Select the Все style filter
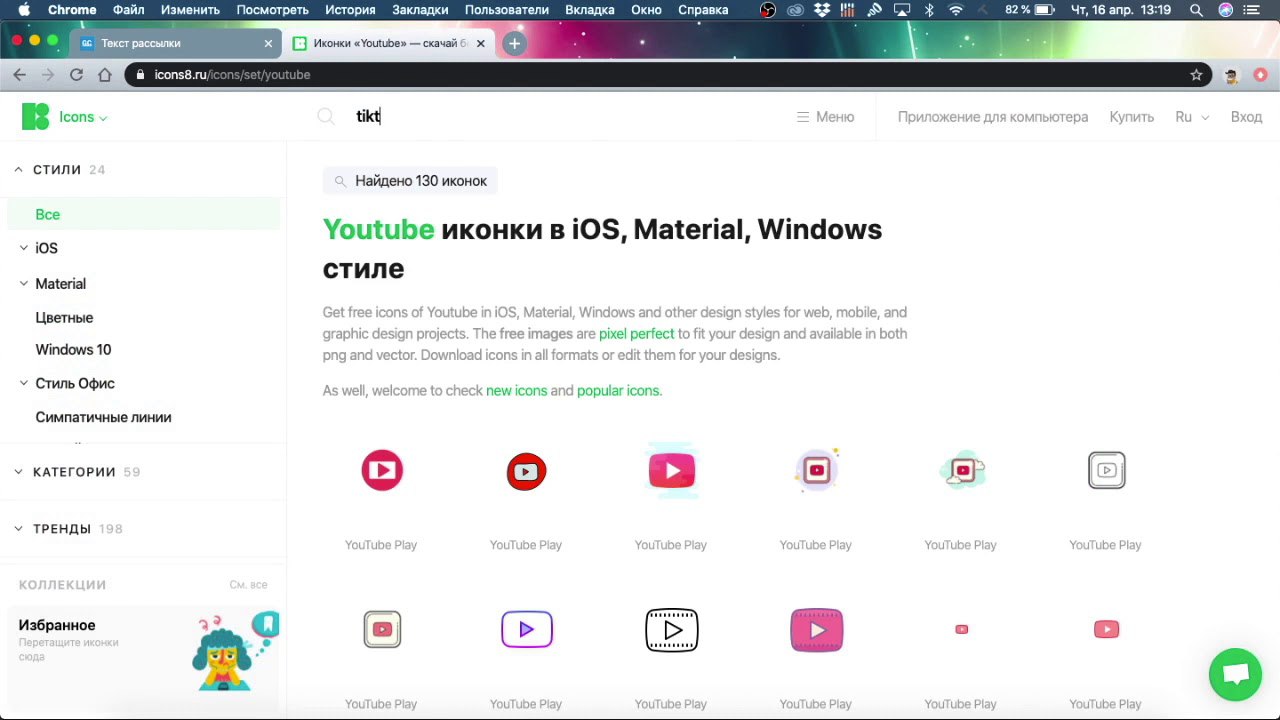The width and height of the screenshot is (1280, 720). coord(144,214)
